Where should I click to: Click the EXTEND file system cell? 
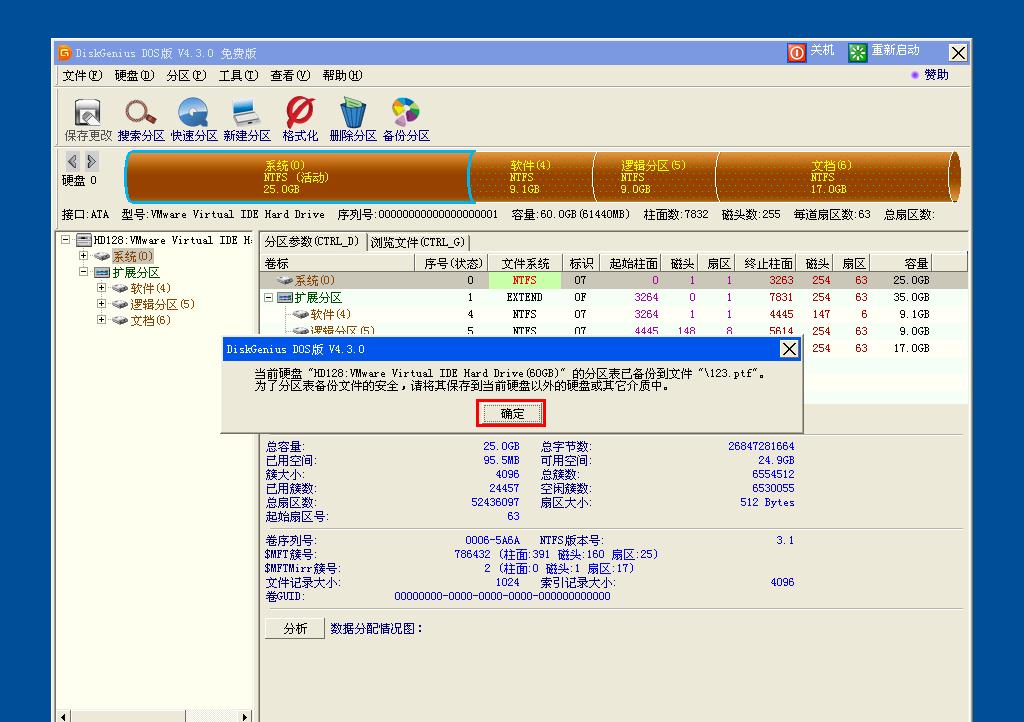(x=524, y=297)
